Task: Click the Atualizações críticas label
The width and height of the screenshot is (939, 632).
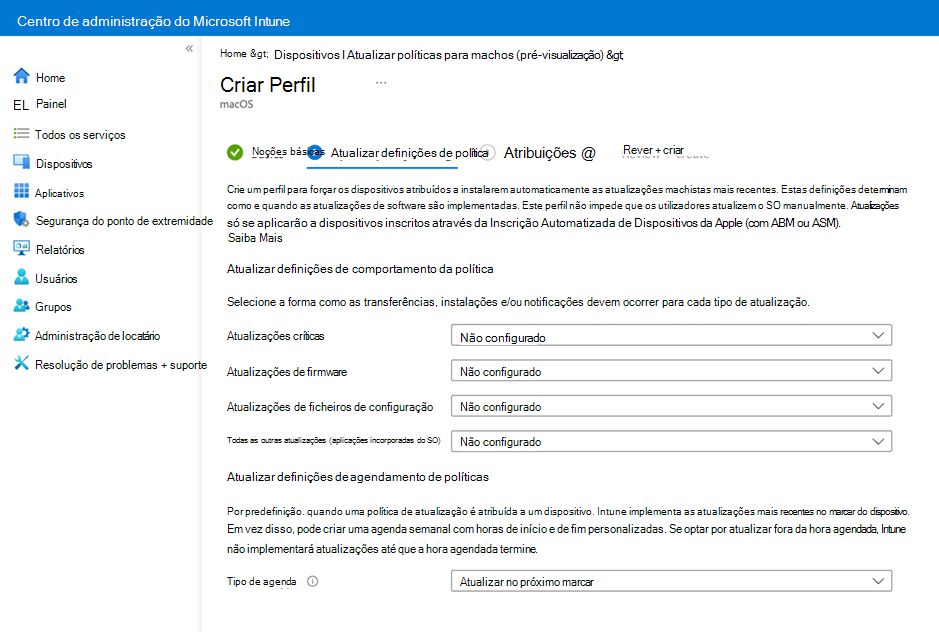Action: tap(275, 336)
